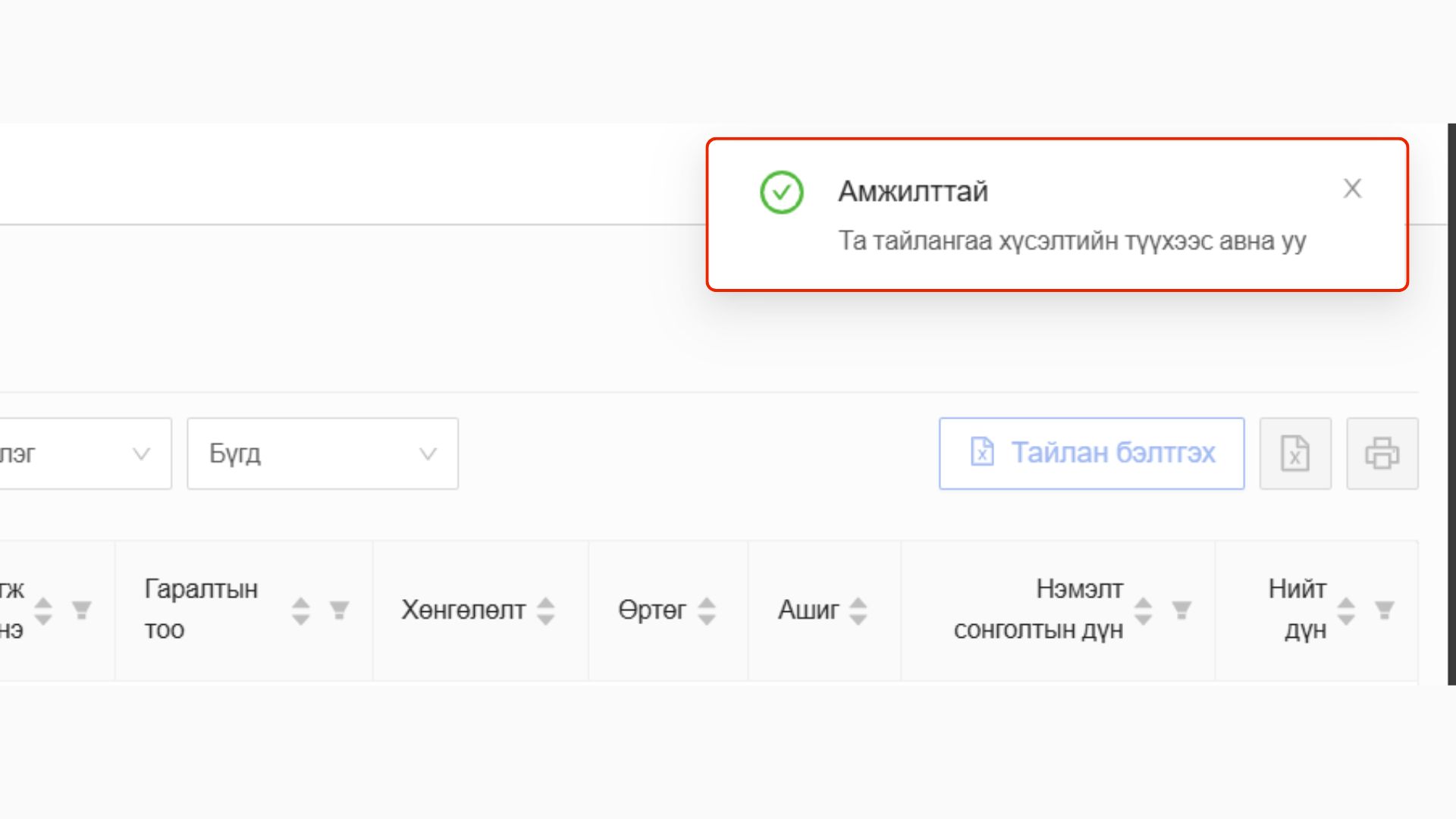
Task: Filter the Нэмэлт сонголтын дүн column
Action: click(1181, 610)
